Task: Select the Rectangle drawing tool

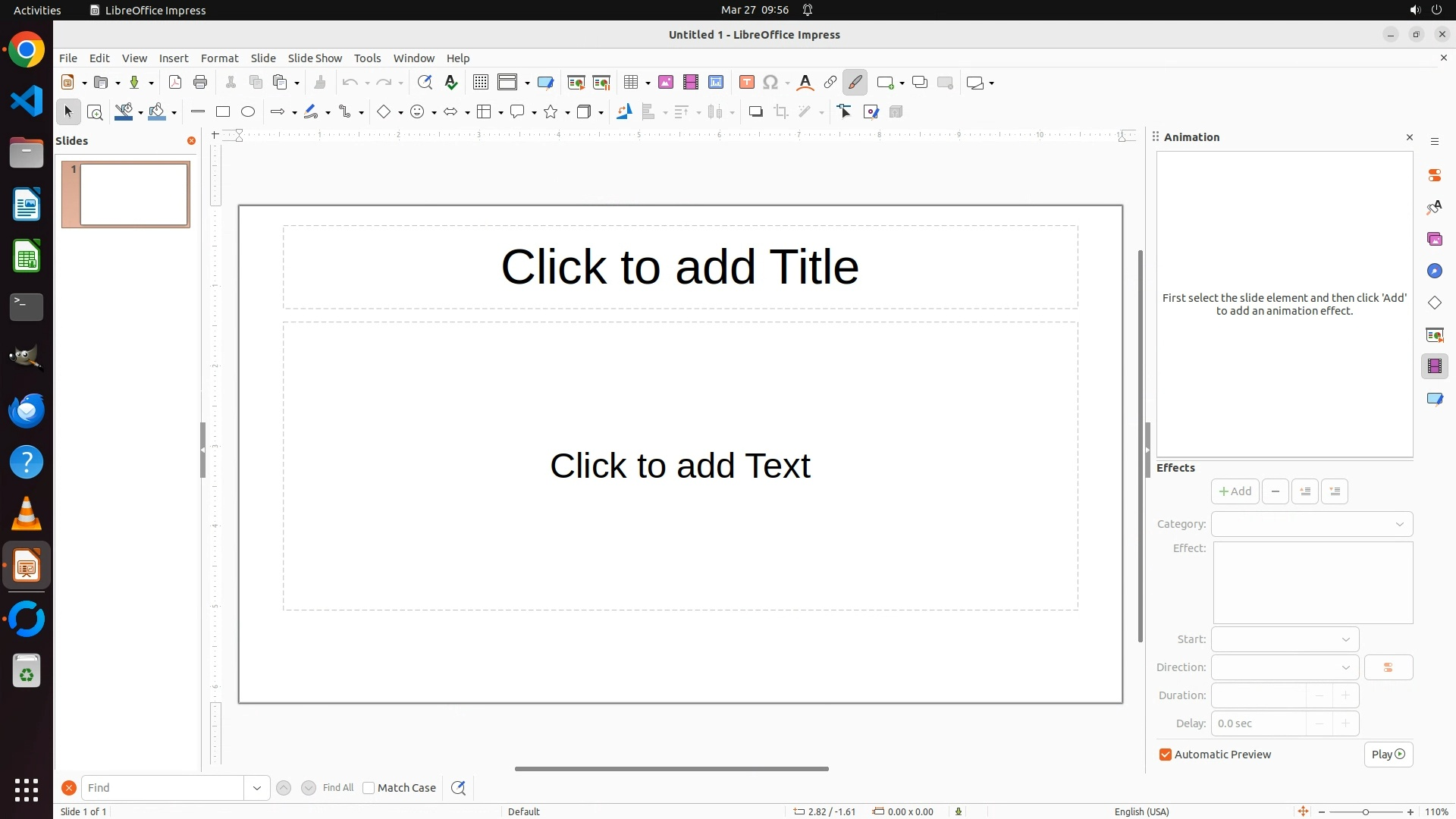Action: [x=222, y=112]
